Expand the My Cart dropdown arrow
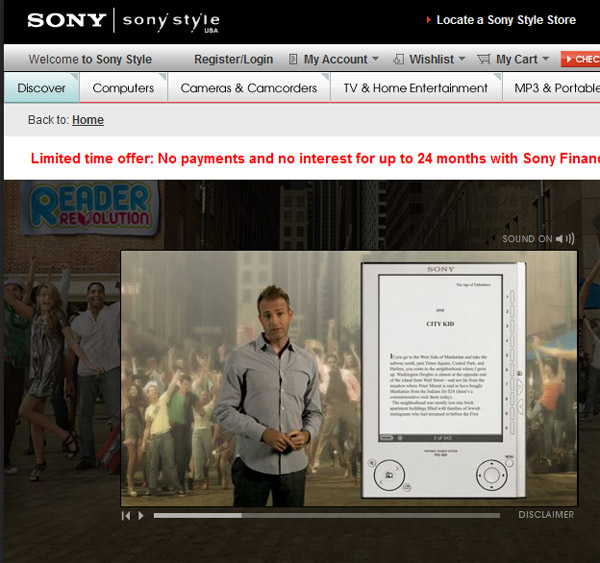Screen dimensions: 600x563 click(546, 59)
